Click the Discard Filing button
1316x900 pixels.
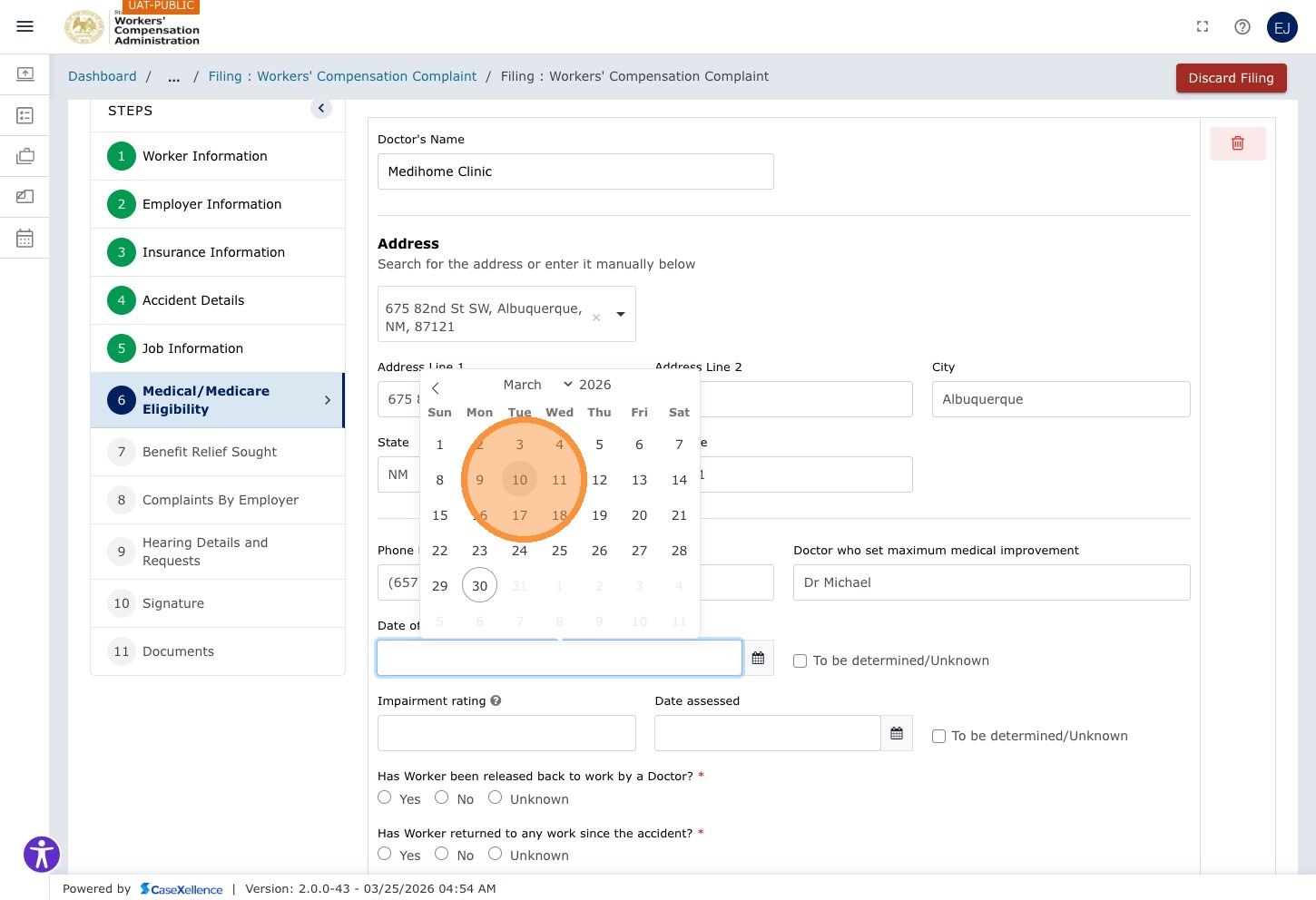click(1232, 78)
